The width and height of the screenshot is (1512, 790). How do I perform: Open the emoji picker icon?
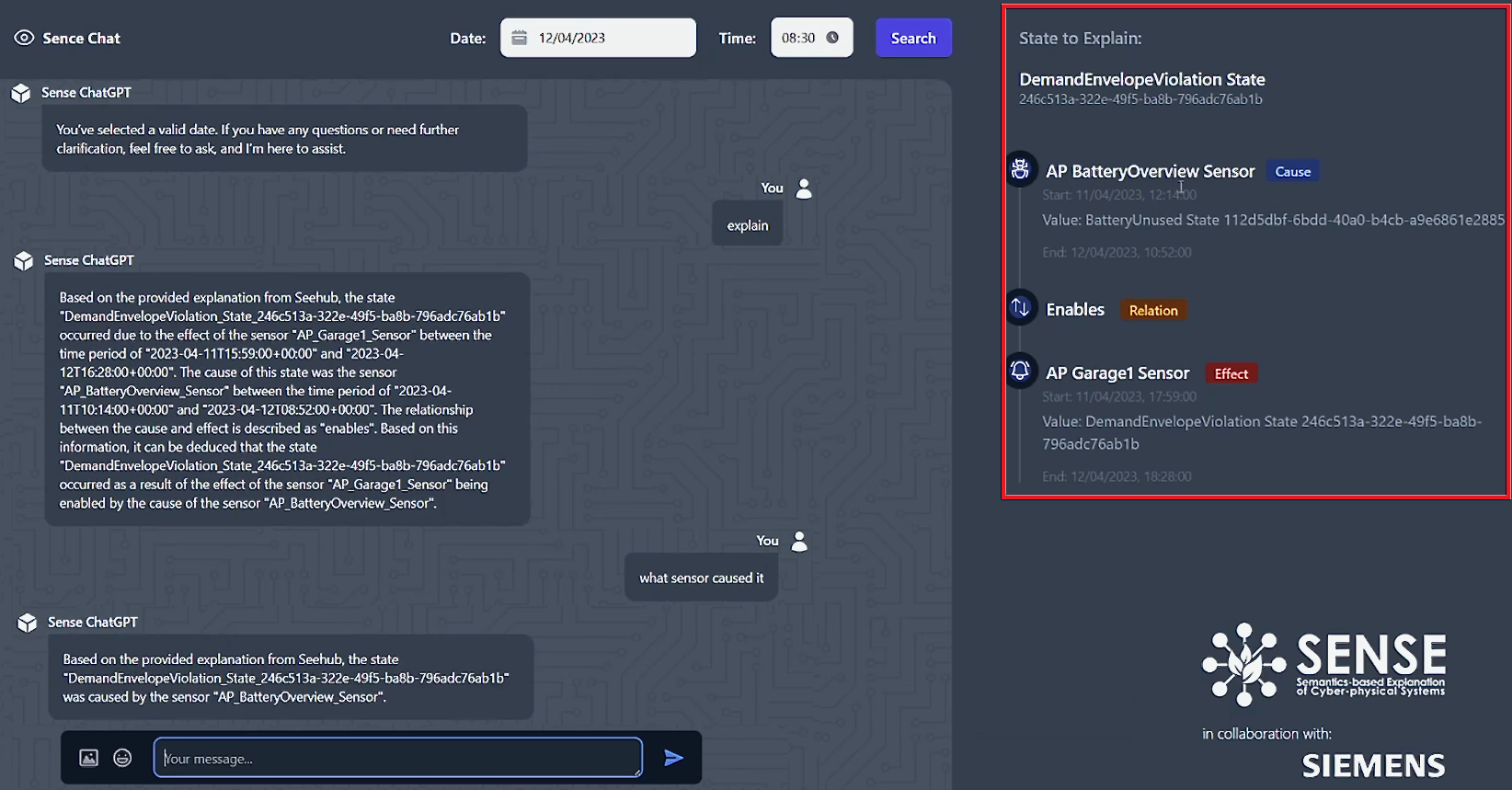122,758
